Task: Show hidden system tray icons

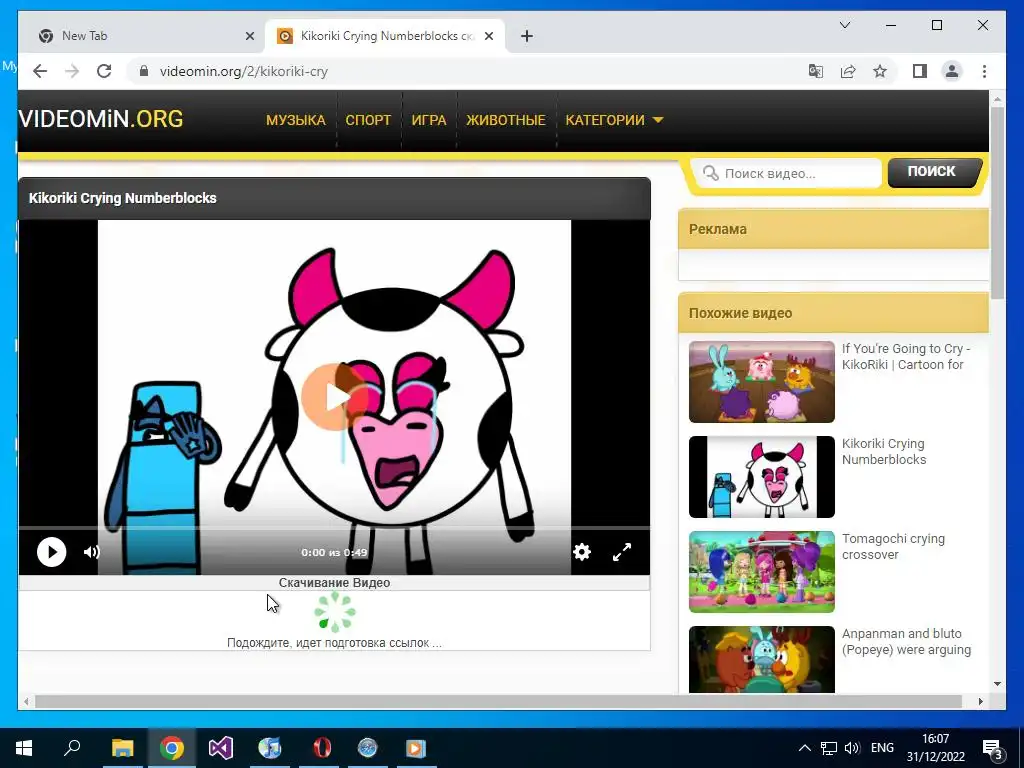Action: coord(805,748)
